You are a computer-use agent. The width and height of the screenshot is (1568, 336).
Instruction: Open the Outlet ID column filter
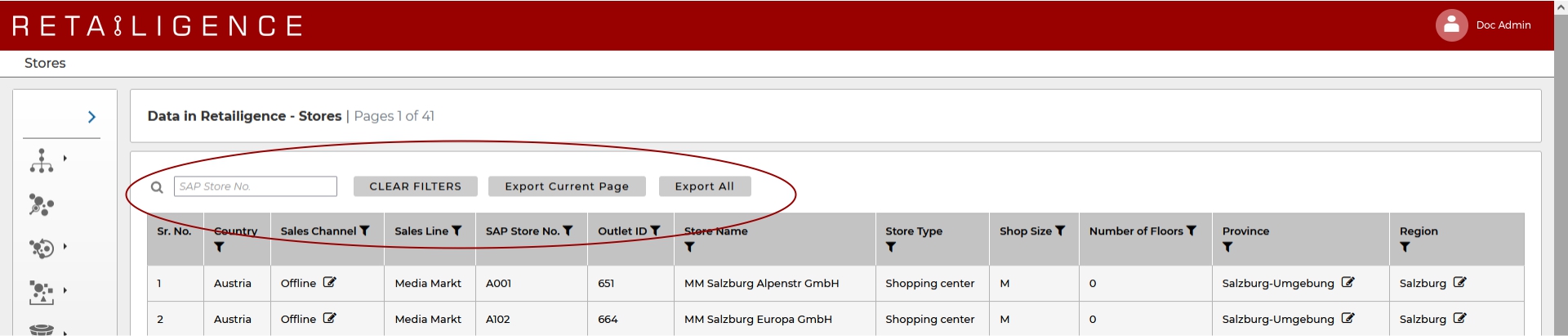(655, 231)
